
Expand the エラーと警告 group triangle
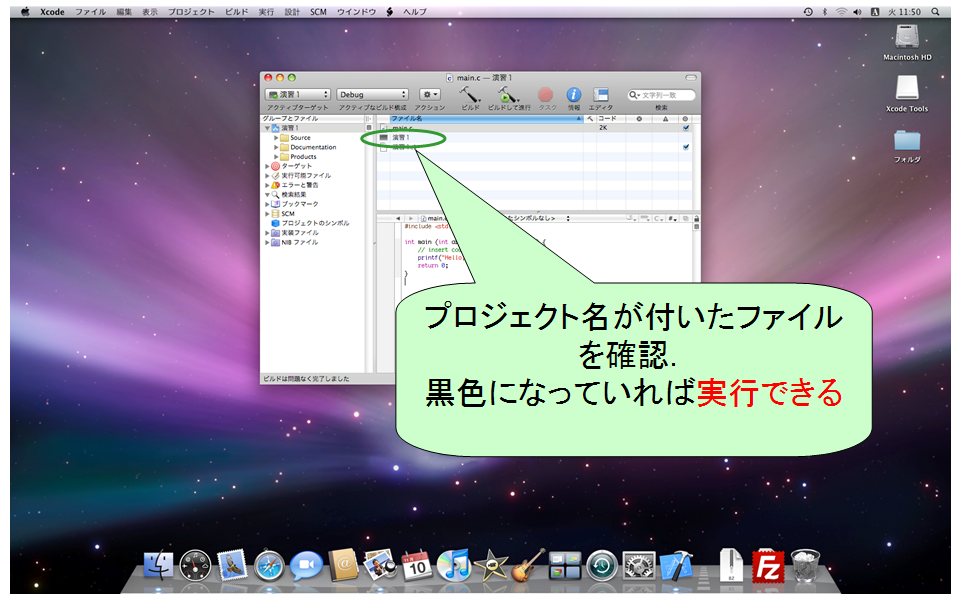267,185
